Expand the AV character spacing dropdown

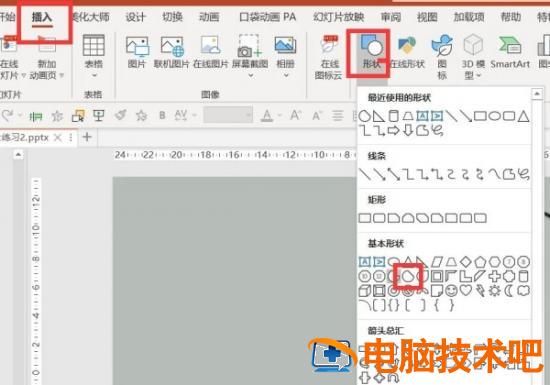tap(194, 115)
